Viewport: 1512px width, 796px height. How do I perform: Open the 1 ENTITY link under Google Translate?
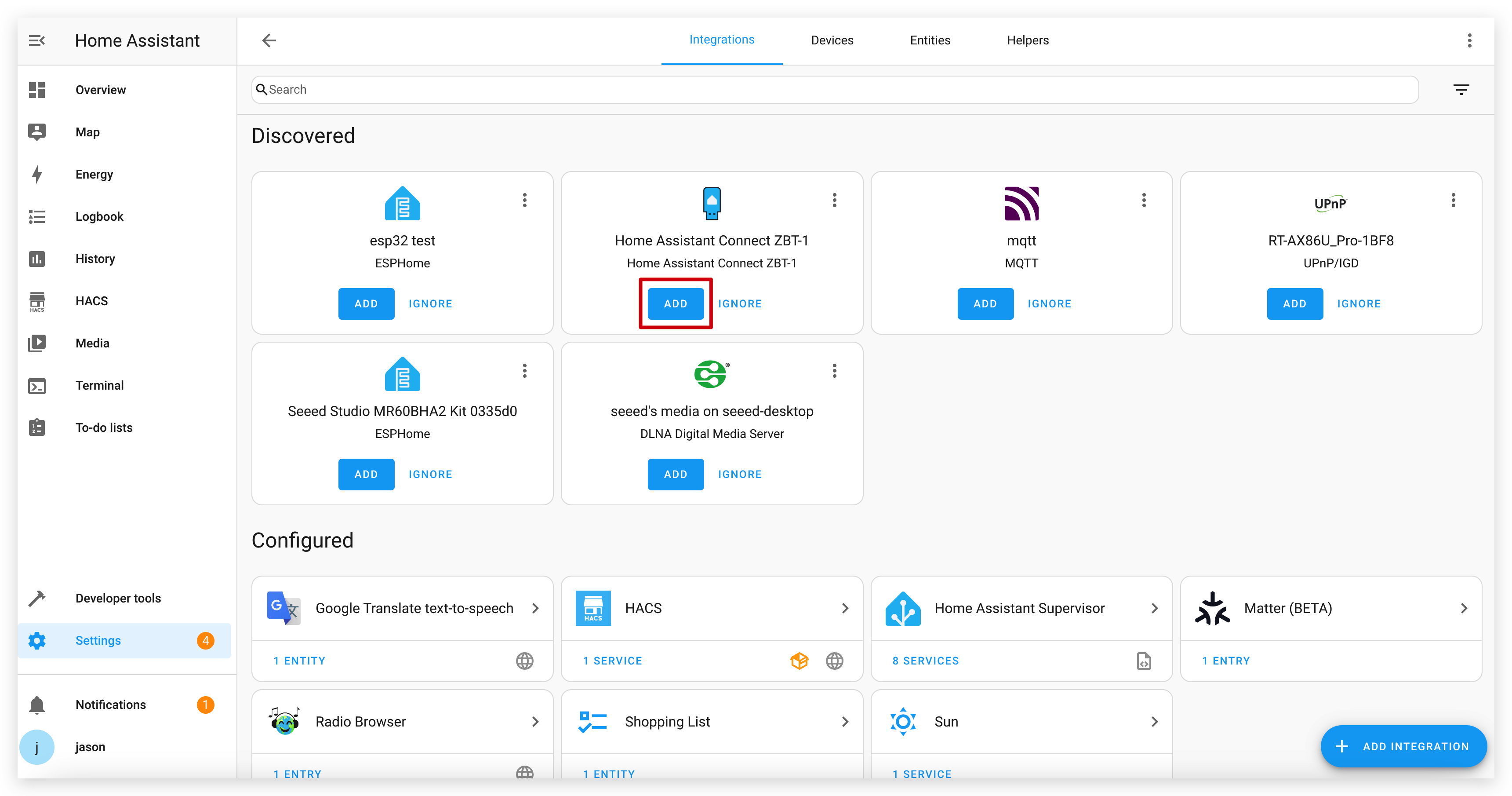[x=299, y=661]
